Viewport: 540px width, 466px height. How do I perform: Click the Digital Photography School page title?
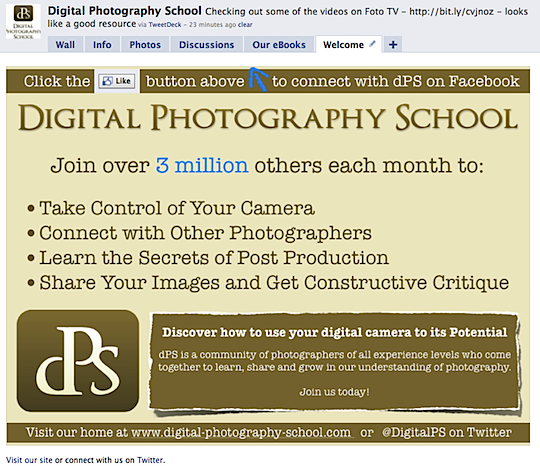[124, 11]
